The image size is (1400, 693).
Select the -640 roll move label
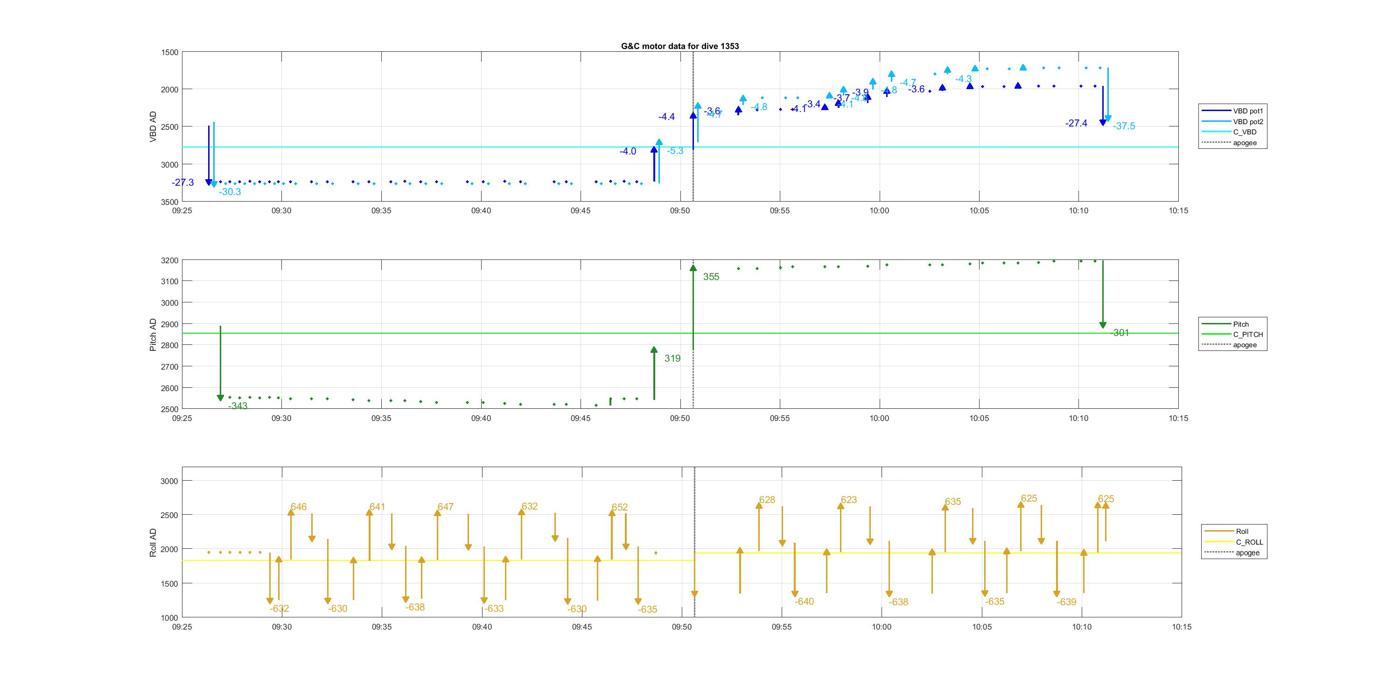[804, 602]
